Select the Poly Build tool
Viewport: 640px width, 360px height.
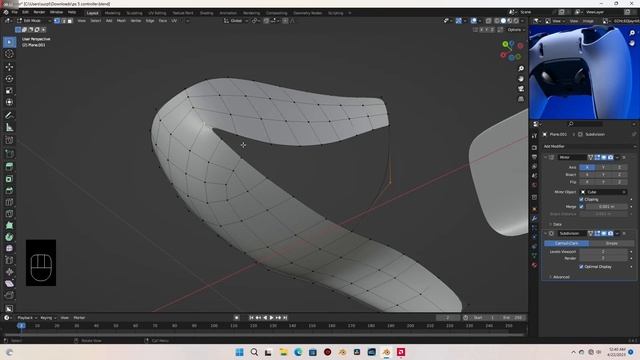click(9, 225)
